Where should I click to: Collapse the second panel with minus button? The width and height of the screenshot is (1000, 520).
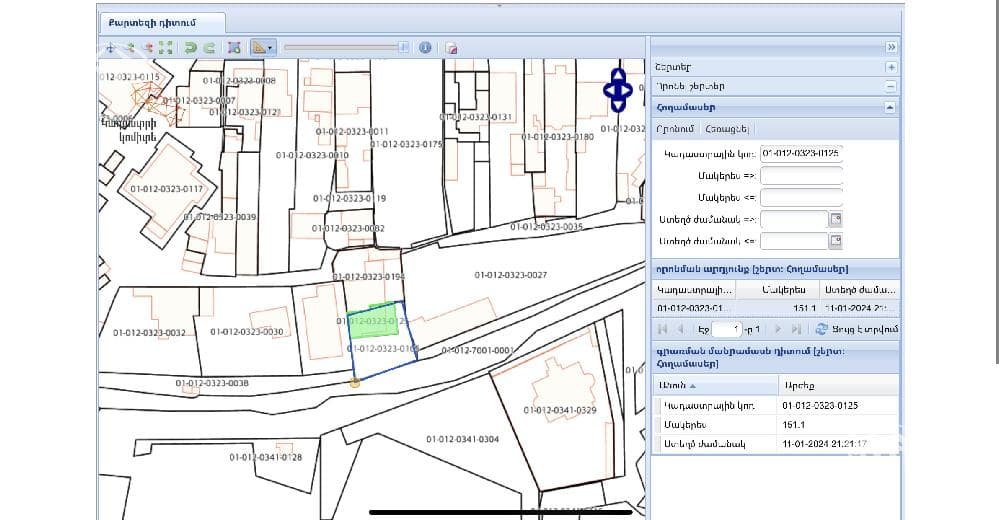pyautogui.click(x=891, y=86)
